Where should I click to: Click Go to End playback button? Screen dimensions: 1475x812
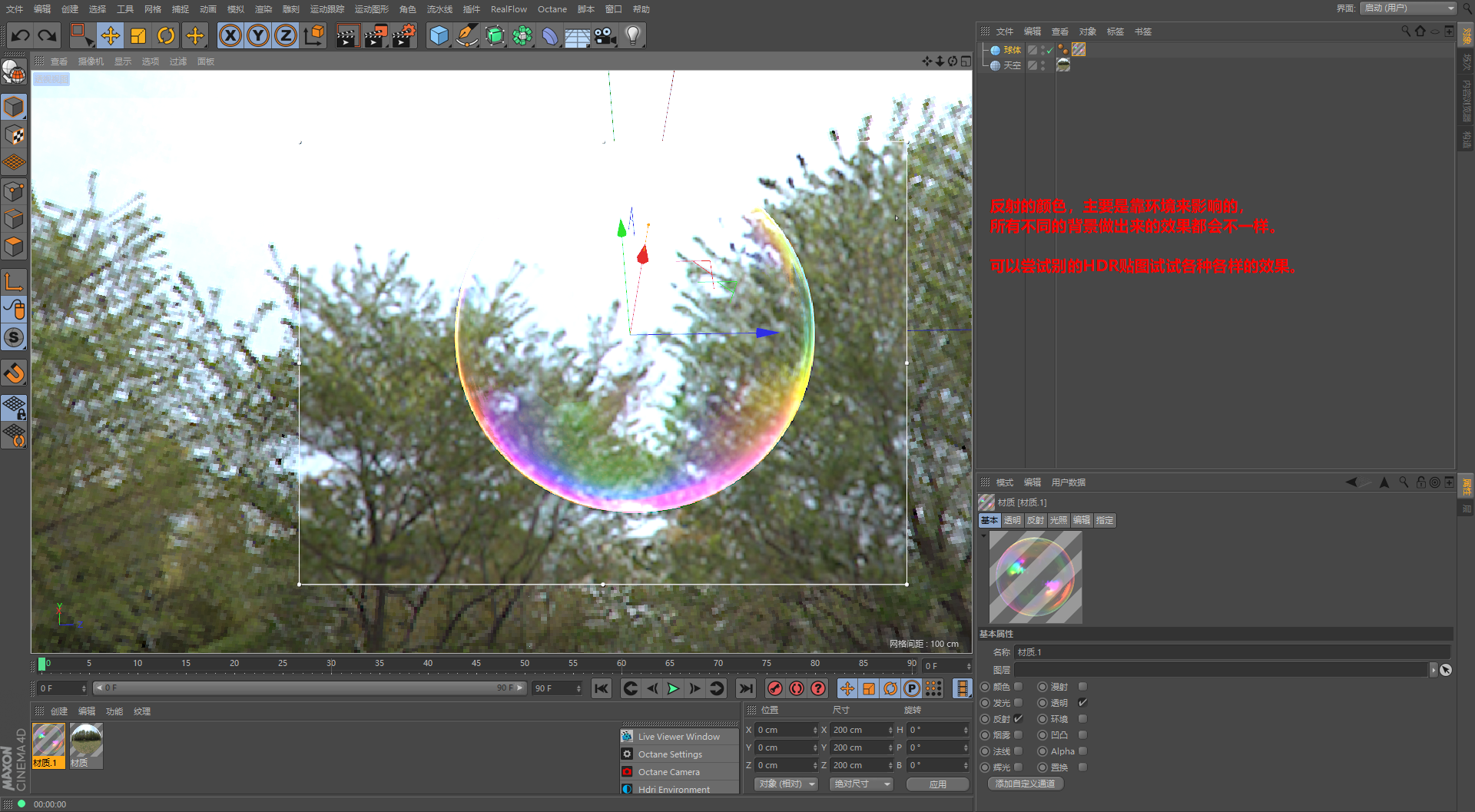[x=745, y=688]
